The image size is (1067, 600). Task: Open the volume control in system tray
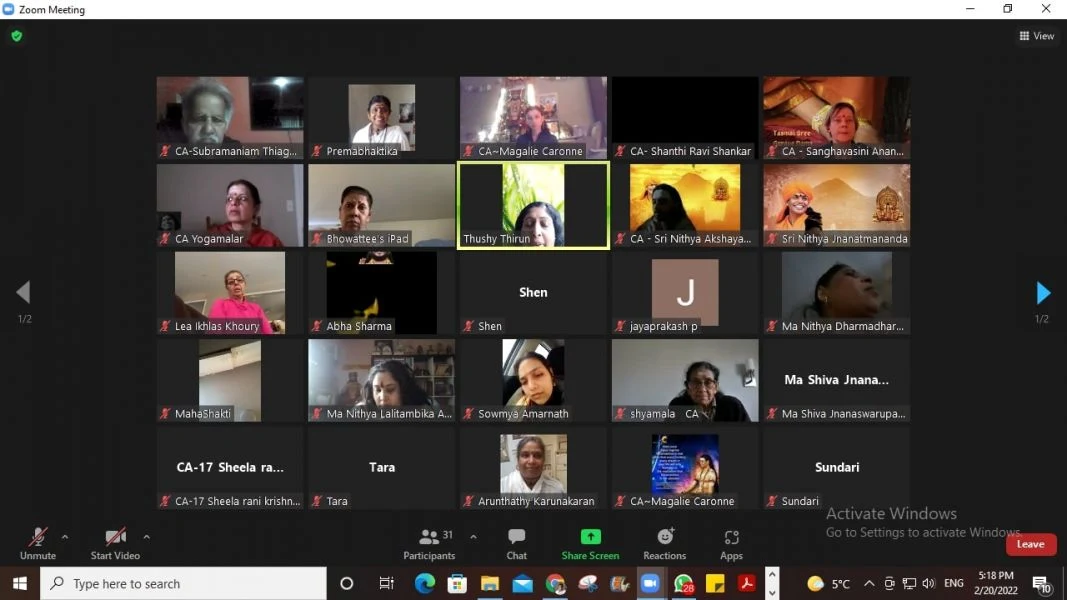pos(929,584)
